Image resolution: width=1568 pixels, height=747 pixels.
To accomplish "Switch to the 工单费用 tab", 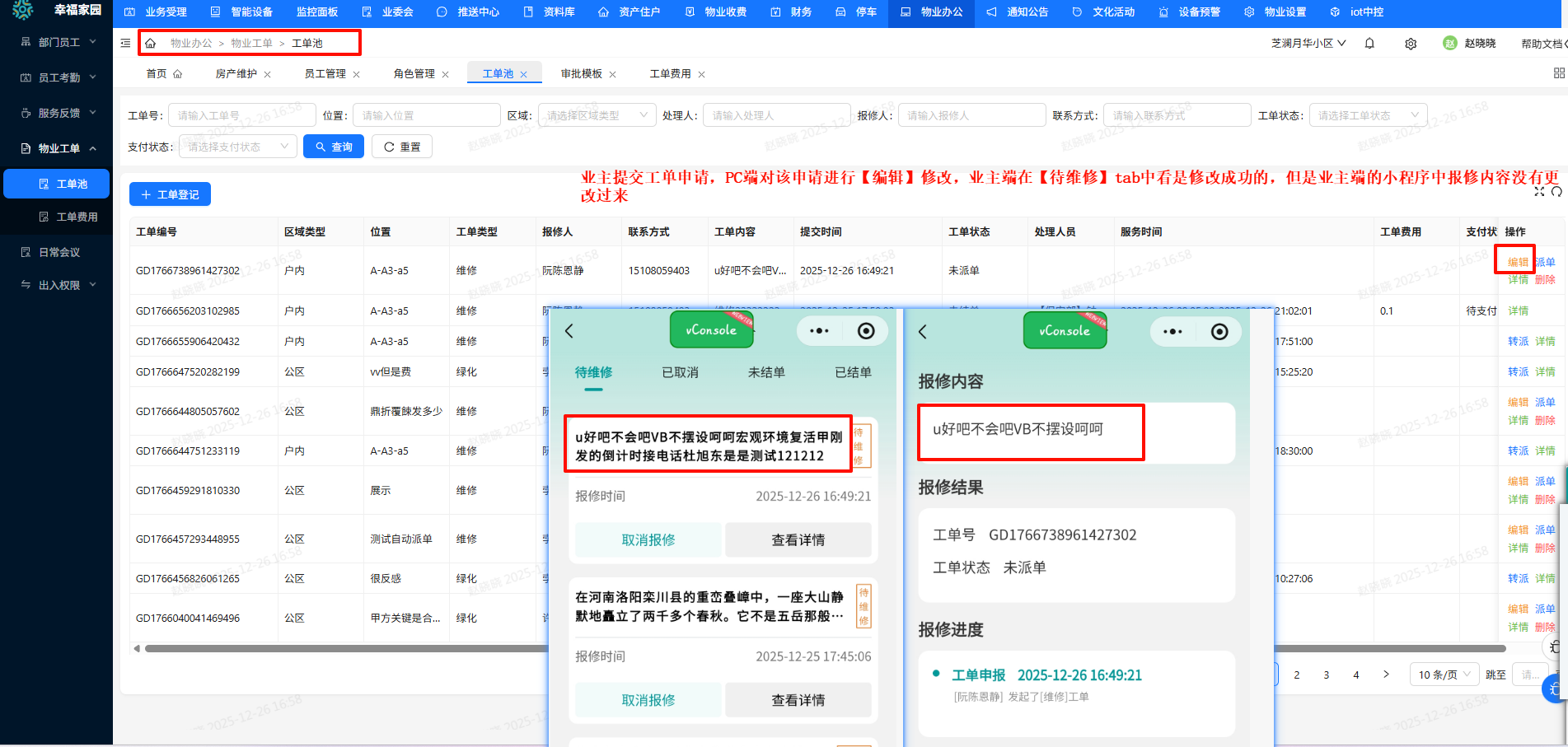I will 670,74.
